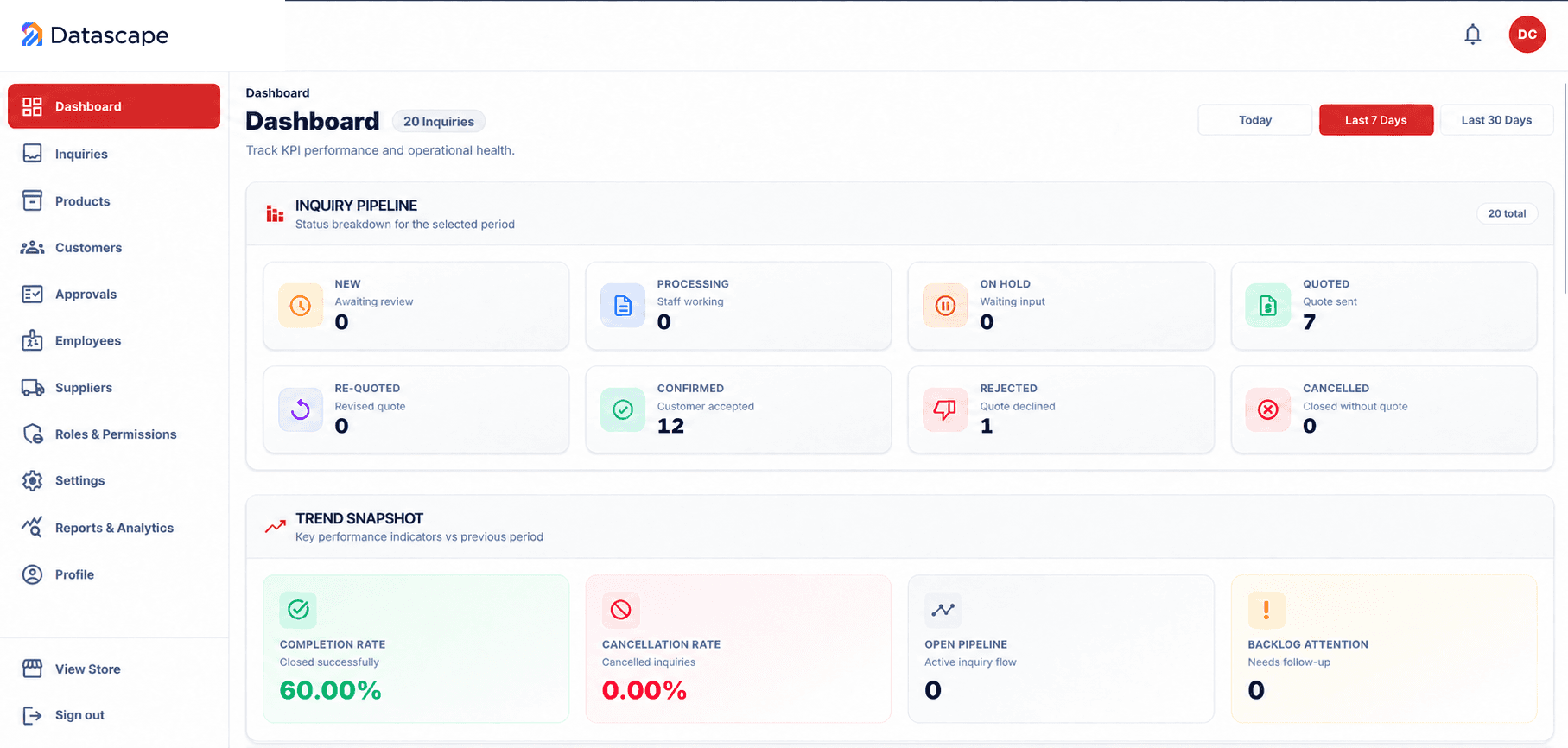Select the Today time filter
Screen dimensions: 1568x748
[x=1255, y=120]
